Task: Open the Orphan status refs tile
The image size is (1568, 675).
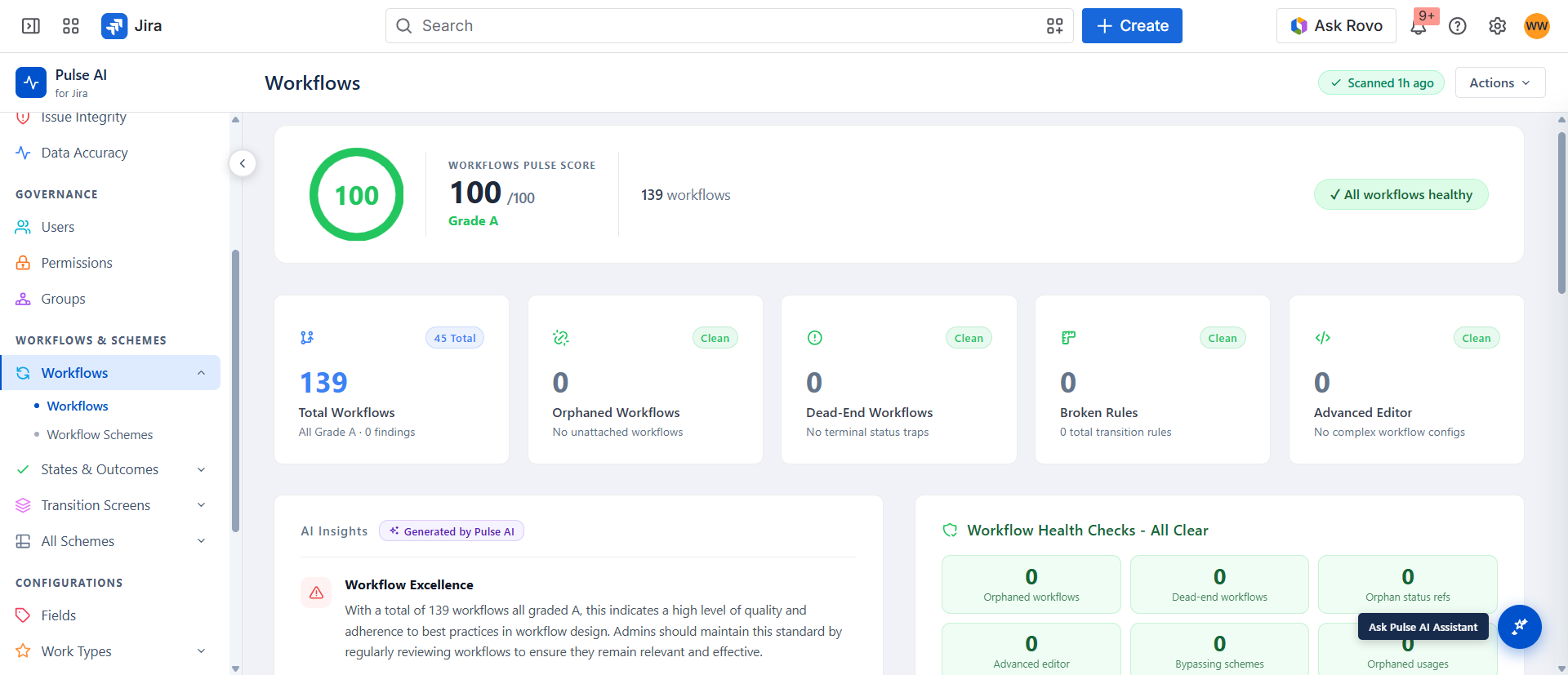Action: 1408,584
